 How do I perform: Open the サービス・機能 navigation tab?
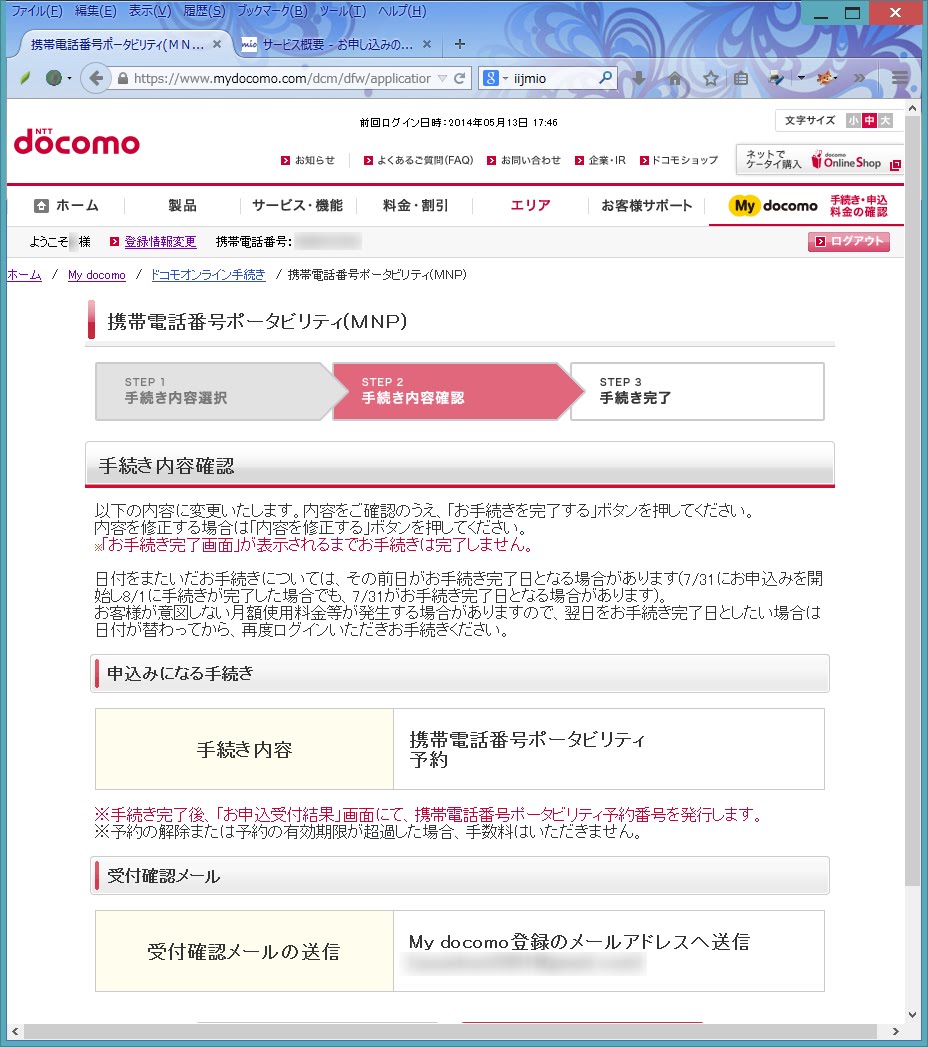coord(298,206)
